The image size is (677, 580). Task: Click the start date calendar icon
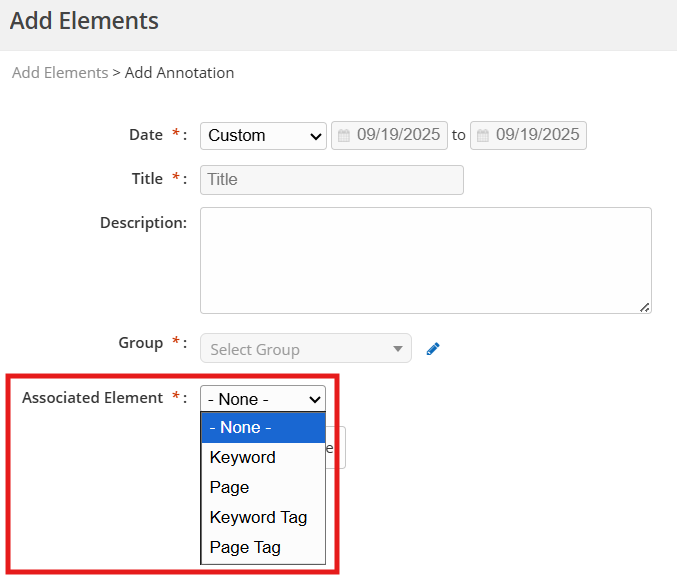(x=344, y=135)
